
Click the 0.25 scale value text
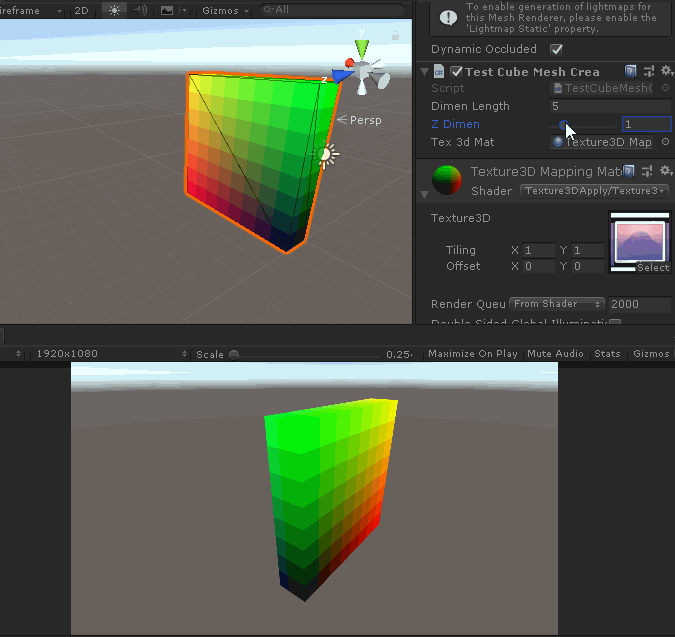click(399, 354)
